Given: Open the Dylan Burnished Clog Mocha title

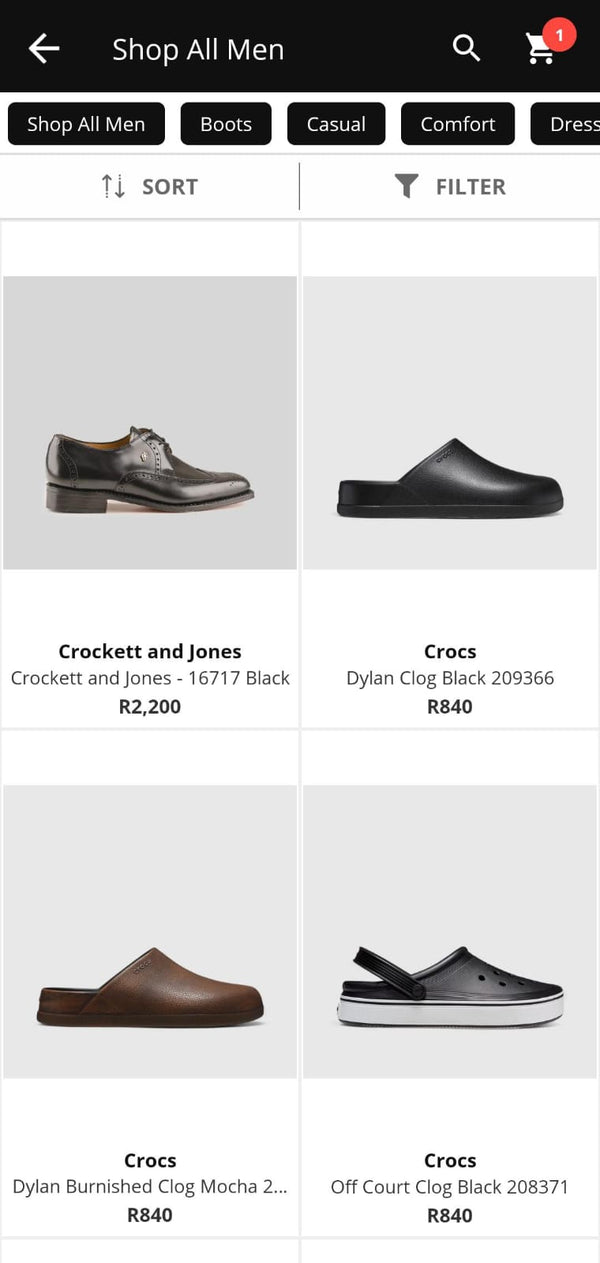Looking at the screenshot, I should pos(150,1187).
